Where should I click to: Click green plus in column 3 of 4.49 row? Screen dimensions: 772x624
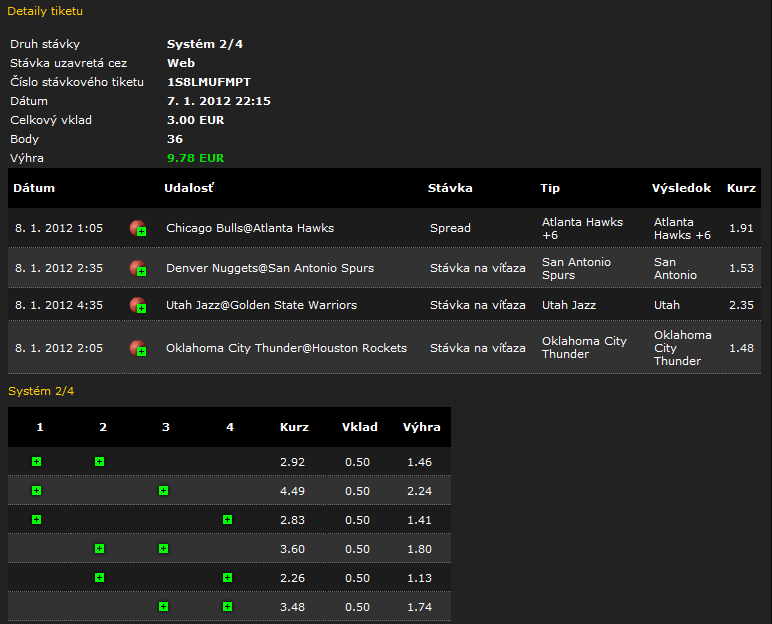point(163,491)
